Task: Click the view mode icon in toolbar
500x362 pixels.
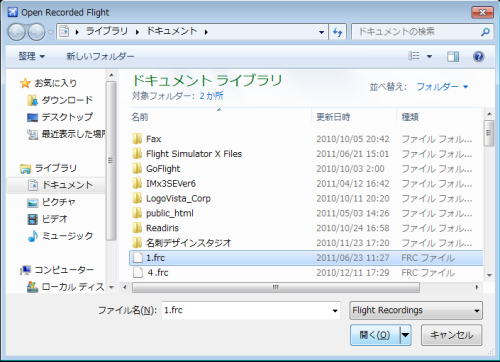Action: coord(414,56)
